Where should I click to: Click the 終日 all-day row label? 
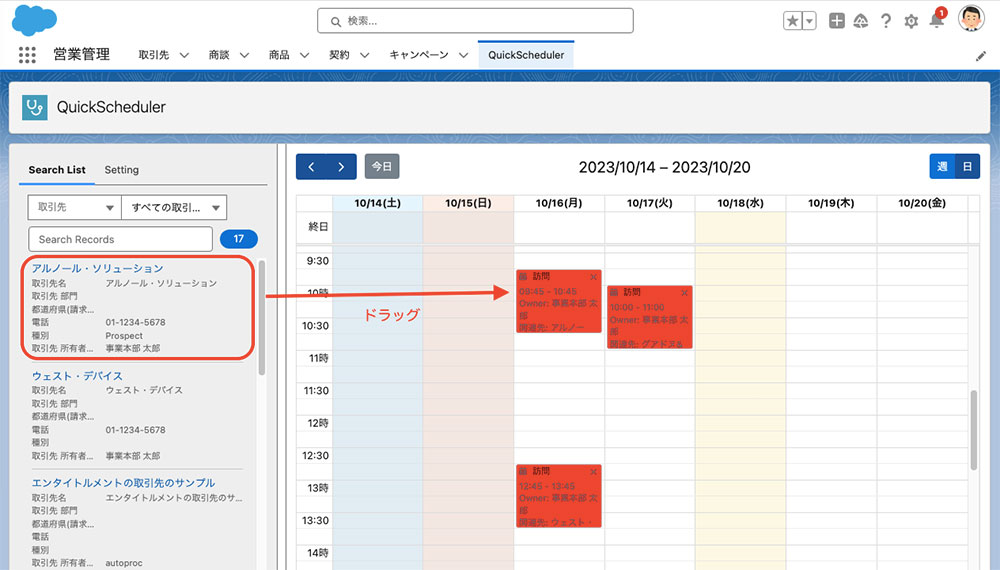[318, 226]
